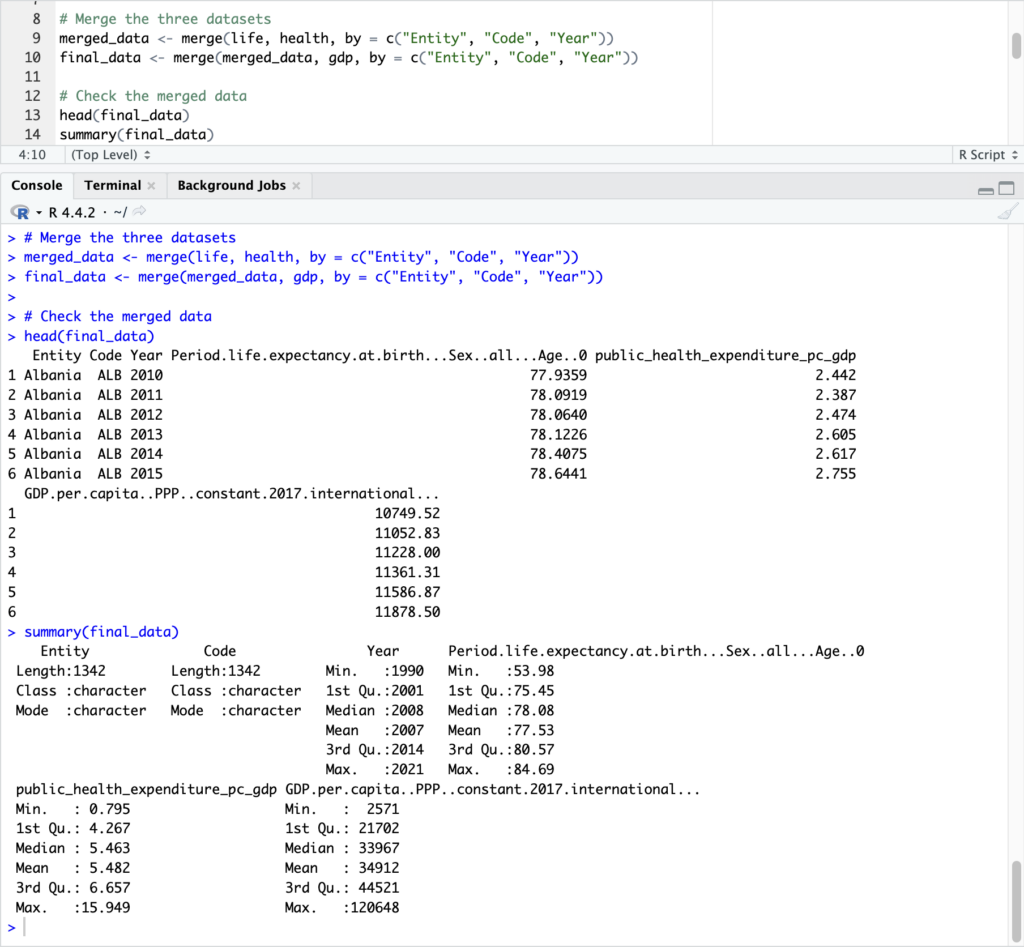This screenshot has width=1024, height=947.
Task: Switch to the Background Jobs tab
Action: [231, 185]
